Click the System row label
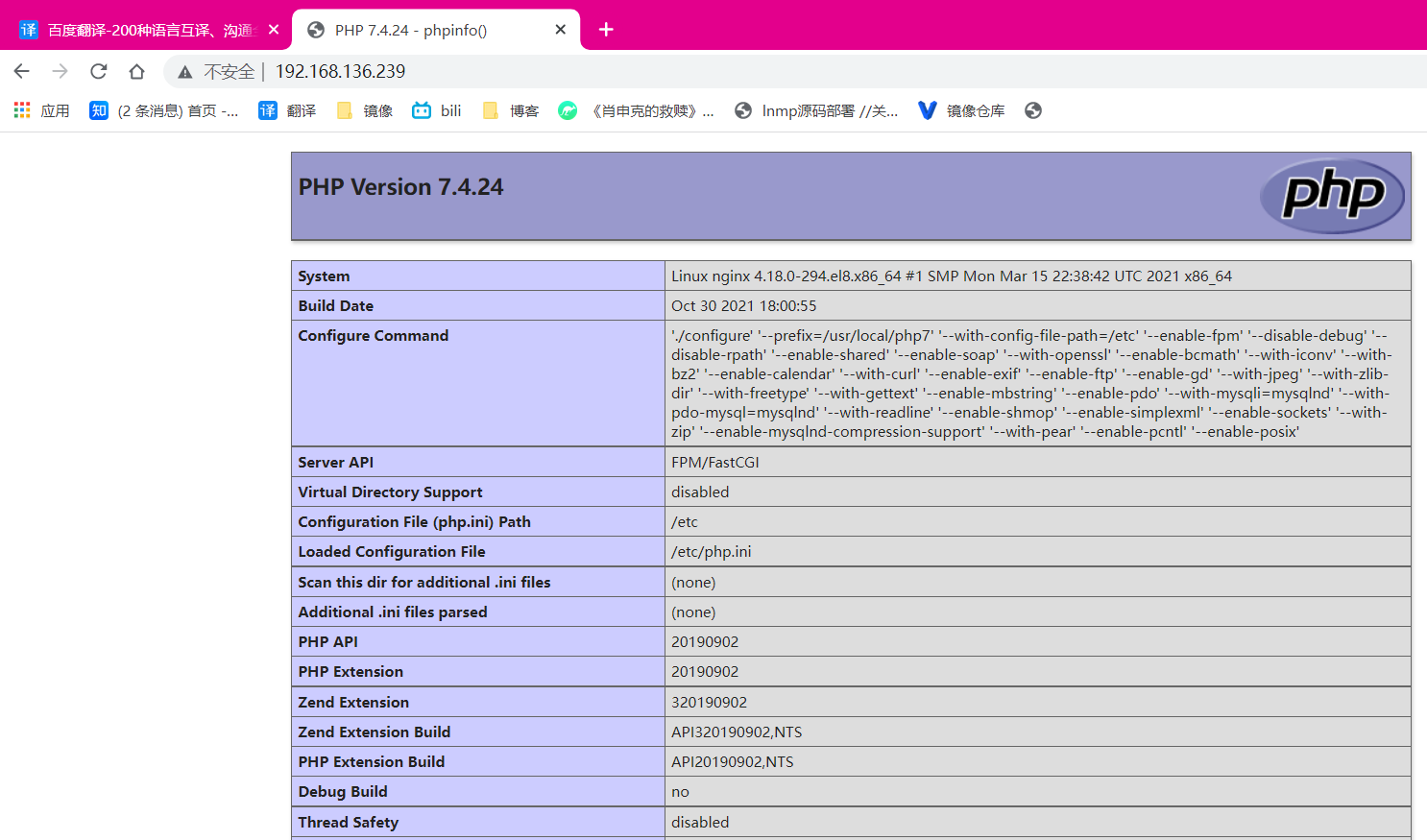The width and height of the screenshot is (1427, 840). coord(324,276)
